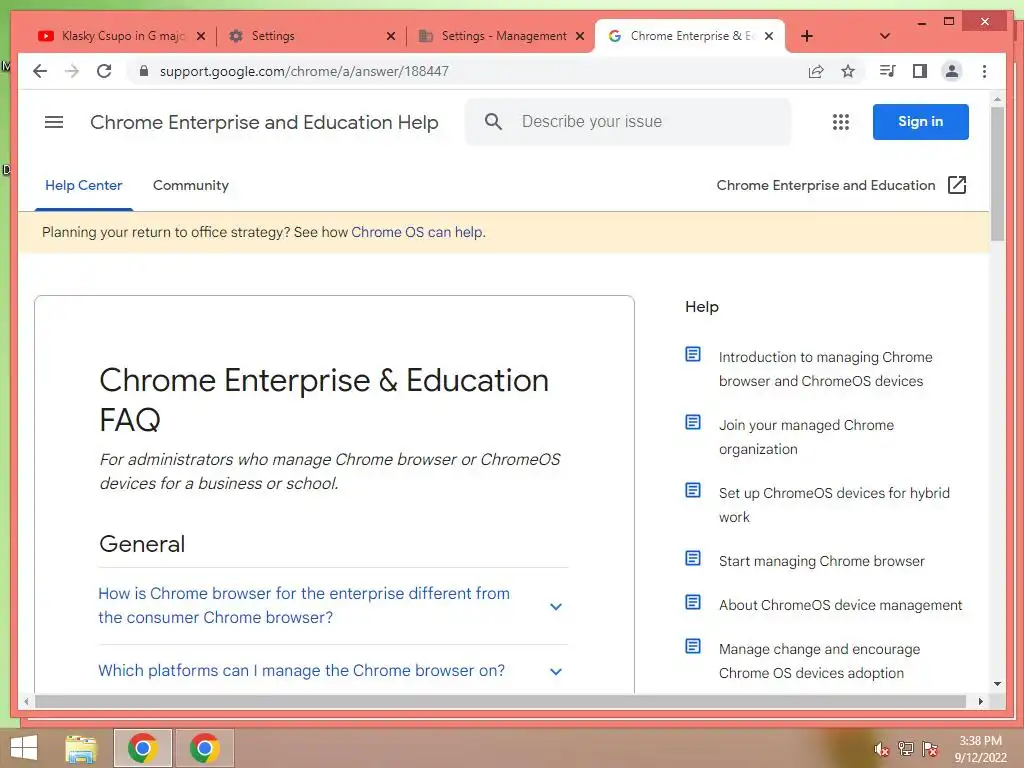
Task: Click the network tray icon
Action: tap(905, 748)
